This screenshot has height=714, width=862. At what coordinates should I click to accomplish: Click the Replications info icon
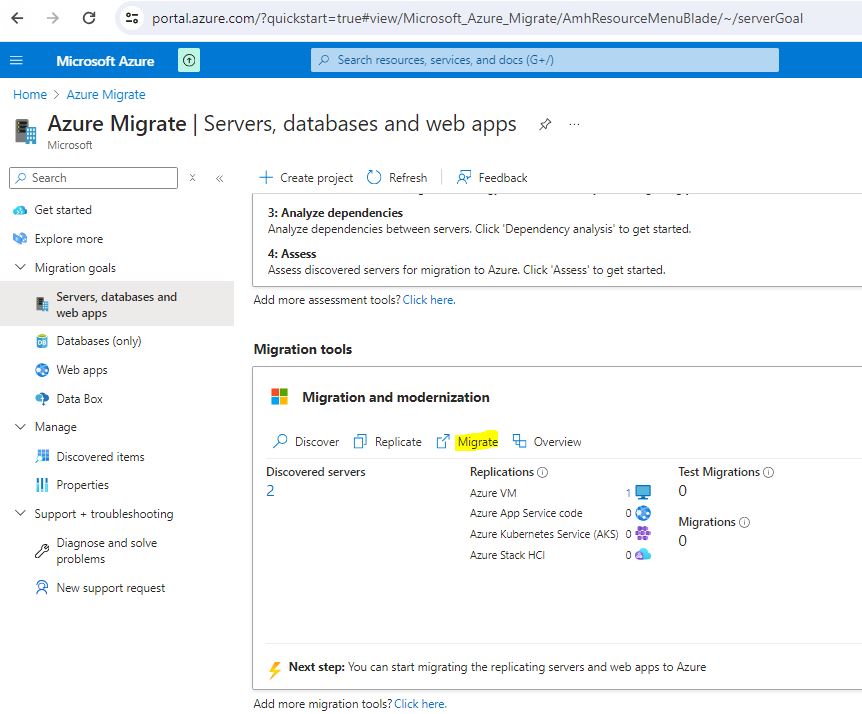pyautogui.click(x=543, y=472)
